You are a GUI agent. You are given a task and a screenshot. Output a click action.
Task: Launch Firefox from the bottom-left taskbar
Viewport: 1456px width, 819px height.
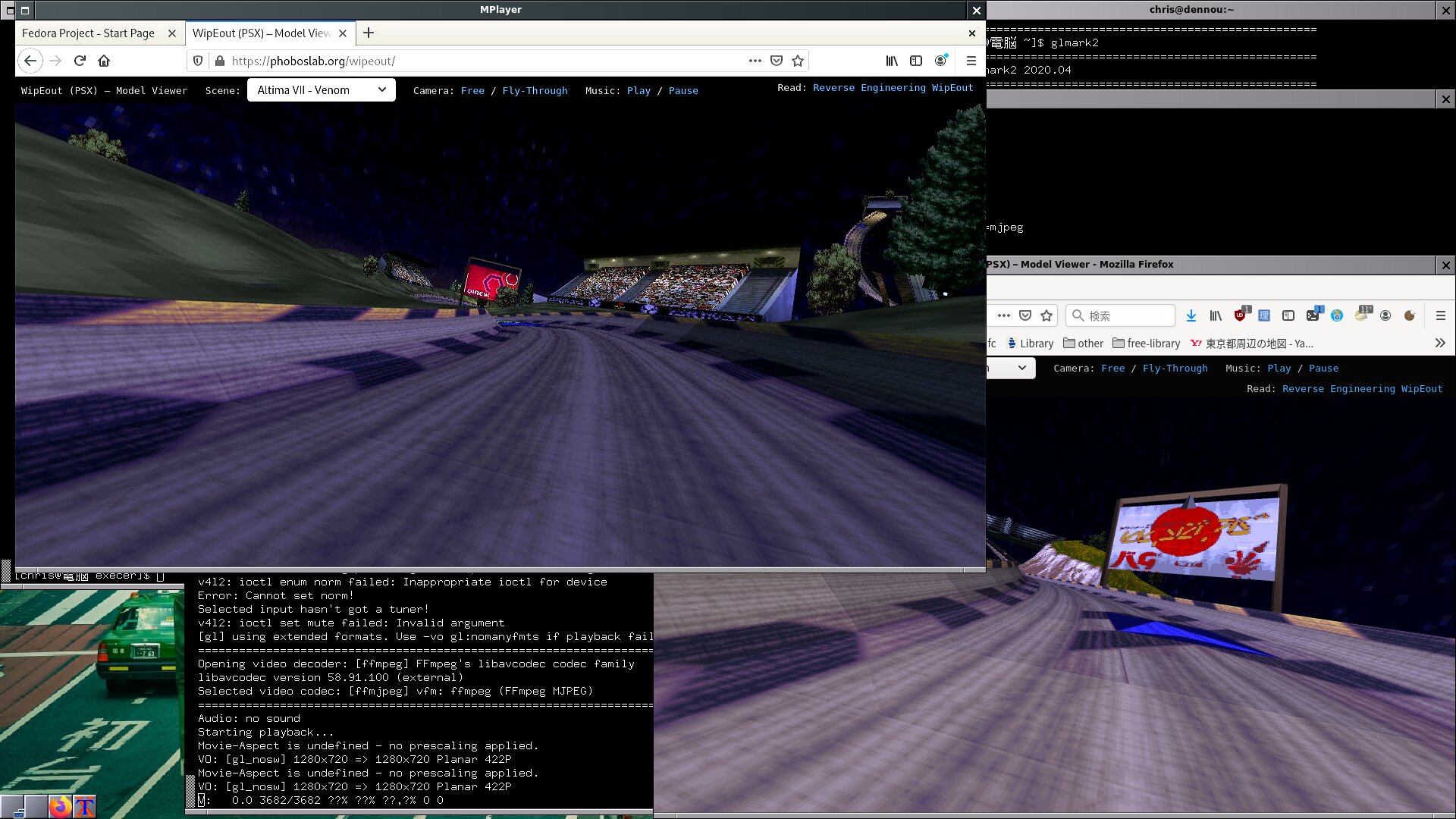point(60,806)
